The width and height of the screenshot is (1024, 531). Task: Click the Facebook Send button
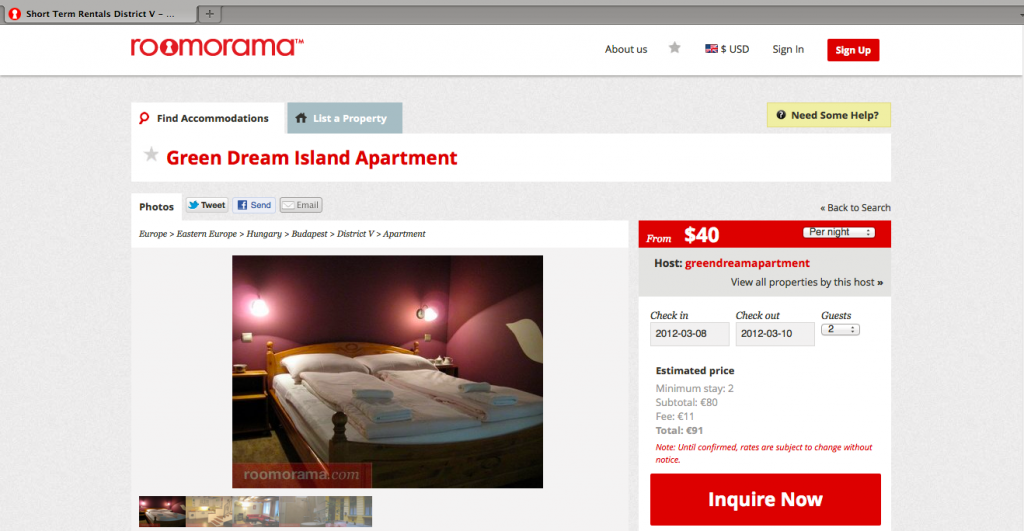click(x=254, y=205)
